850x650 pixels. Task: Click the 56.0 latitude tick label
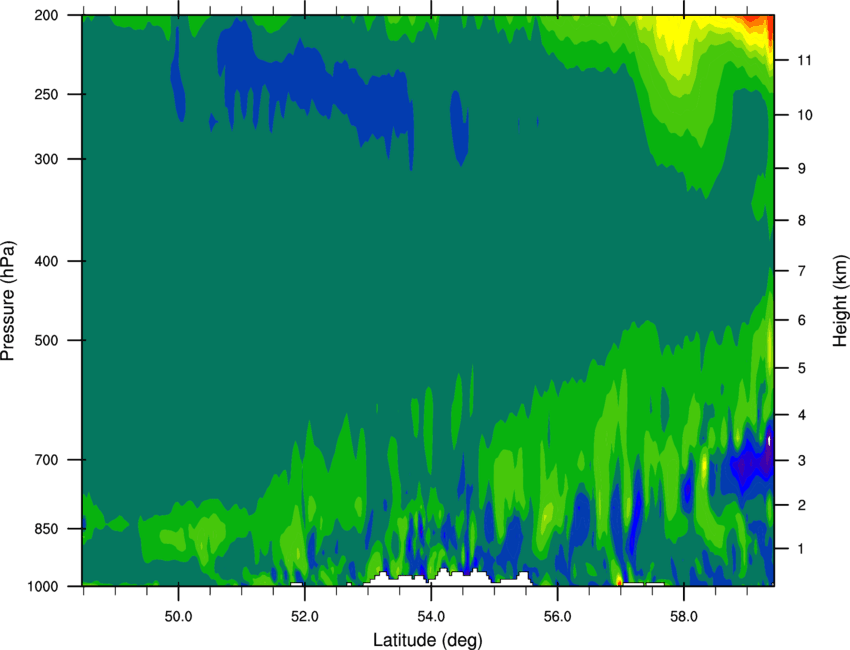pos(558,617)
